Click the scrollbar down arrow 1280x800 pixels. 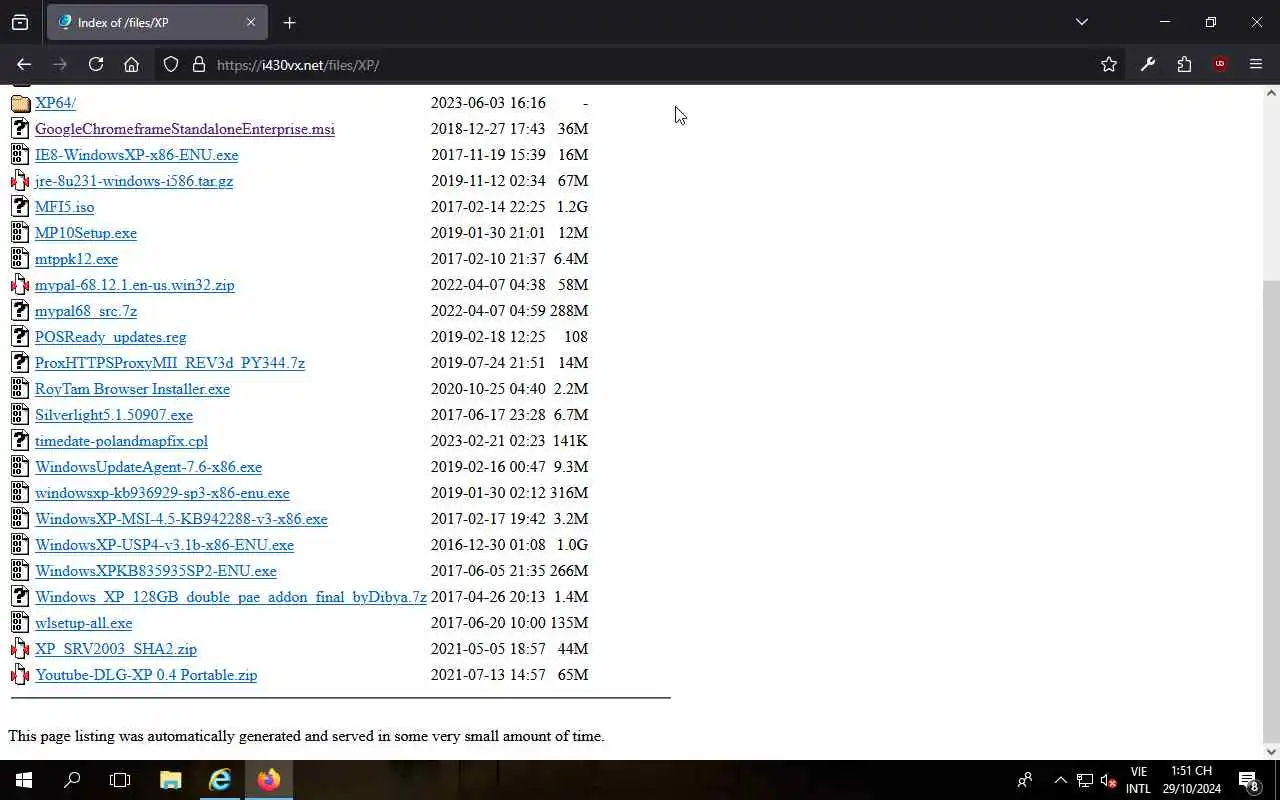click(1271, 751)
